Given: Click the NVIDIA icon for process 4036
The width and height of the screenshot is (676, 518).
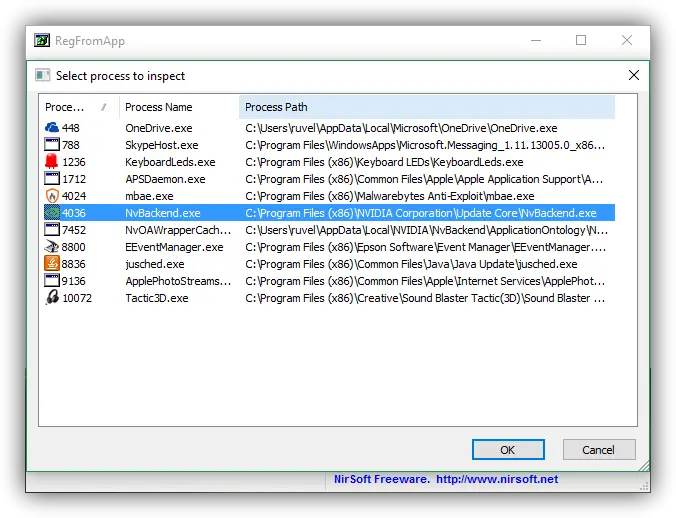Looking at the screenshot, I should pos(52,212).
